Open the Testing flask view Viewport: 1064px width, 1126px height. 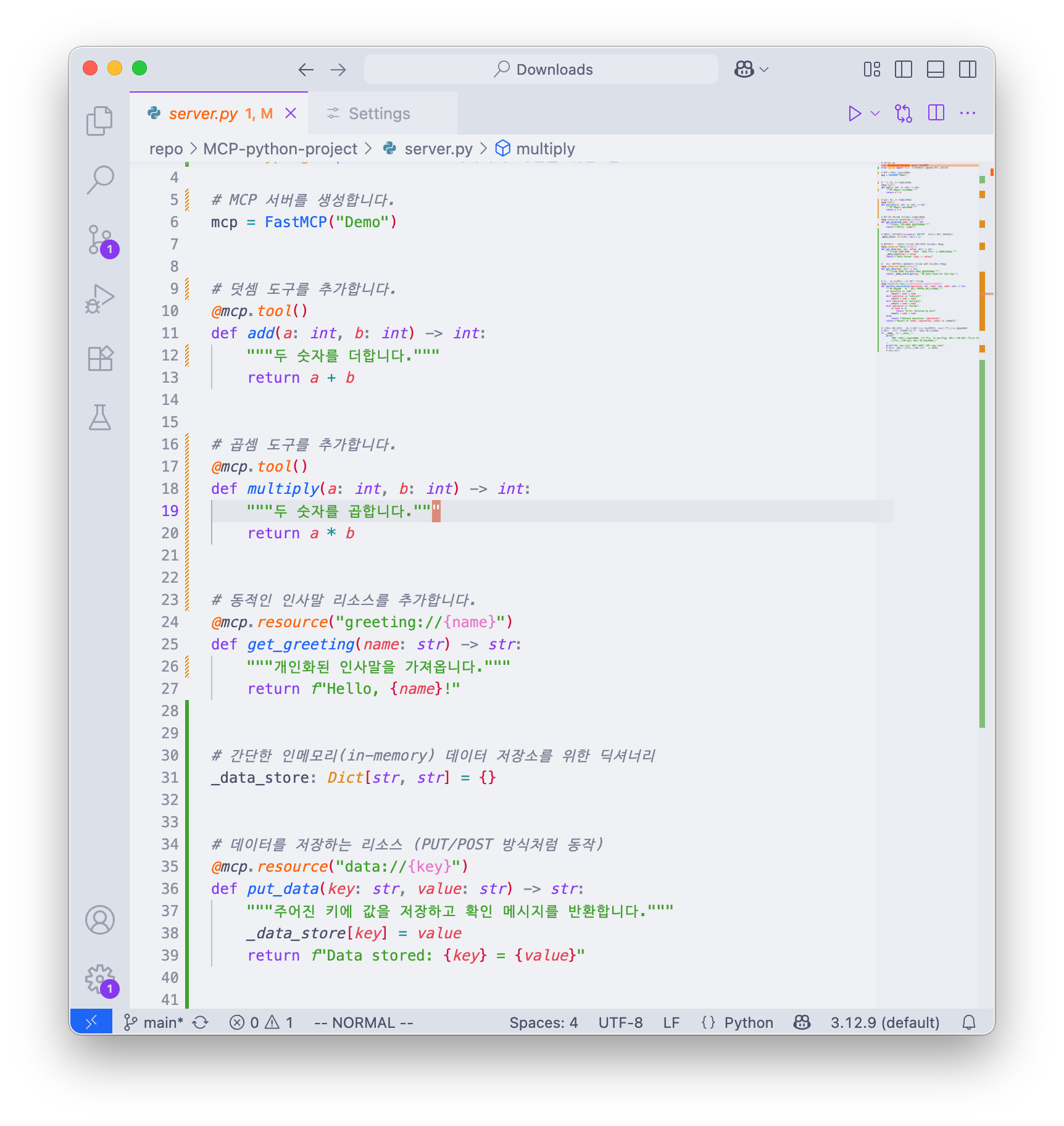click(x=99, y=417)
